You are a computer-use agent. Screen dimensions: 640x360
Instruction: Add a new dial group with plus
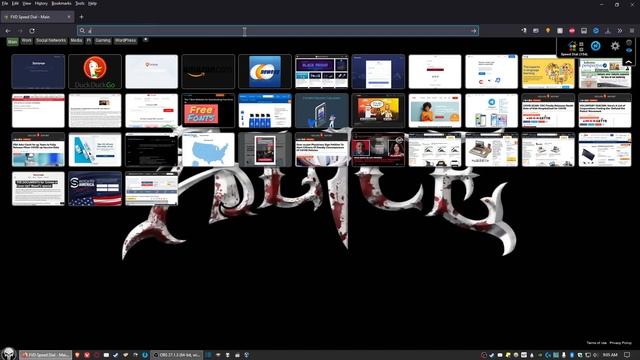tap(145, 40)
